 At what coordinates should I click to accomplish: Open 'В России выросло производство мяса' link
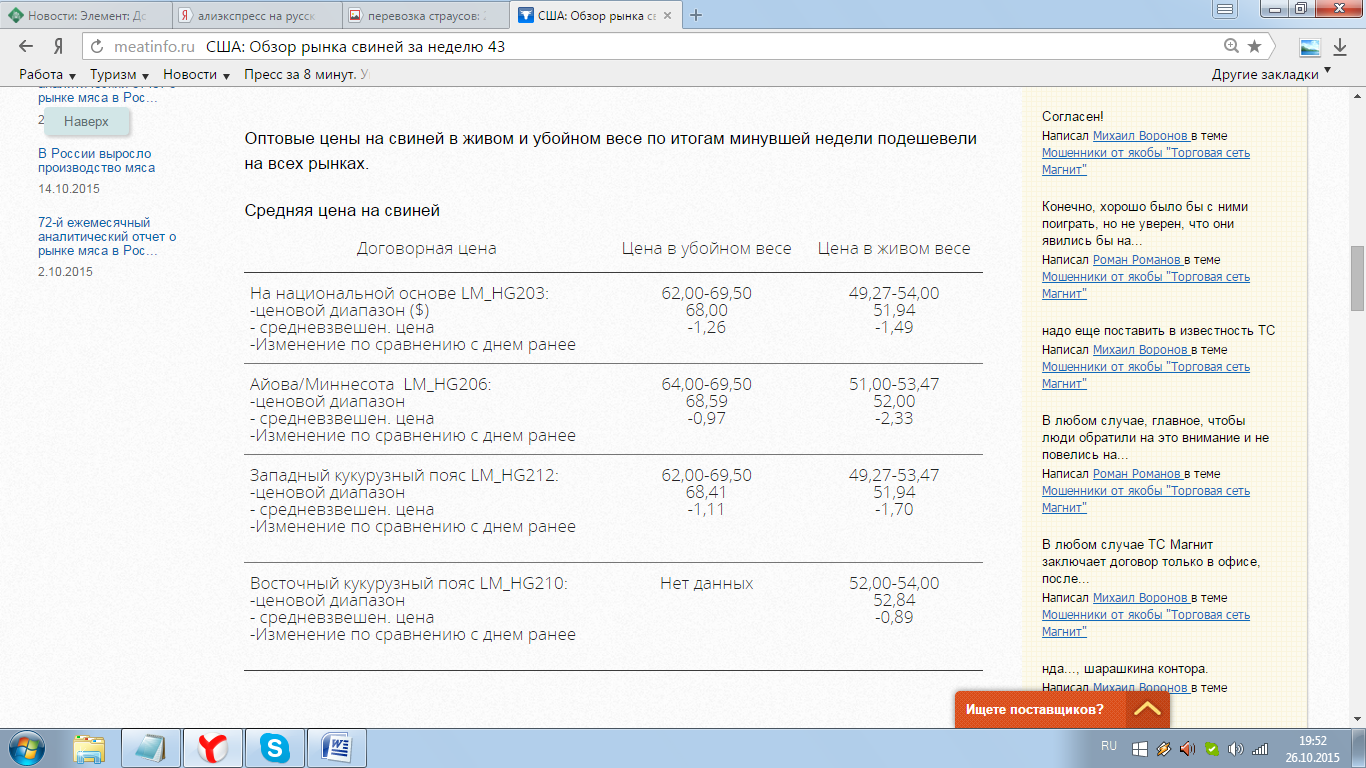(96, 161)
